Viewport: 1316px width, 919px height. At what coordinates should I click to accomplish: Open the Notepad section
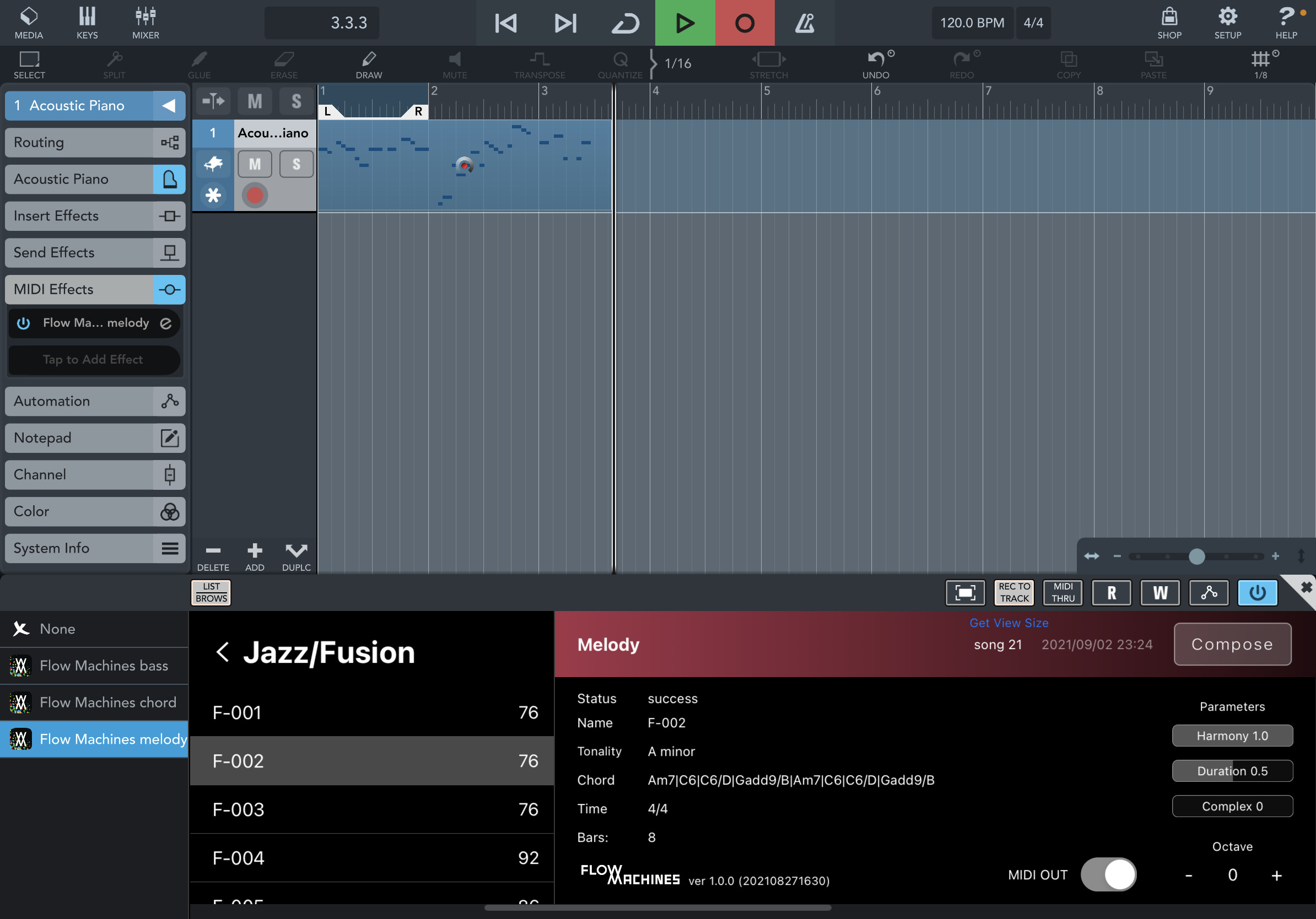click(95, 437)
